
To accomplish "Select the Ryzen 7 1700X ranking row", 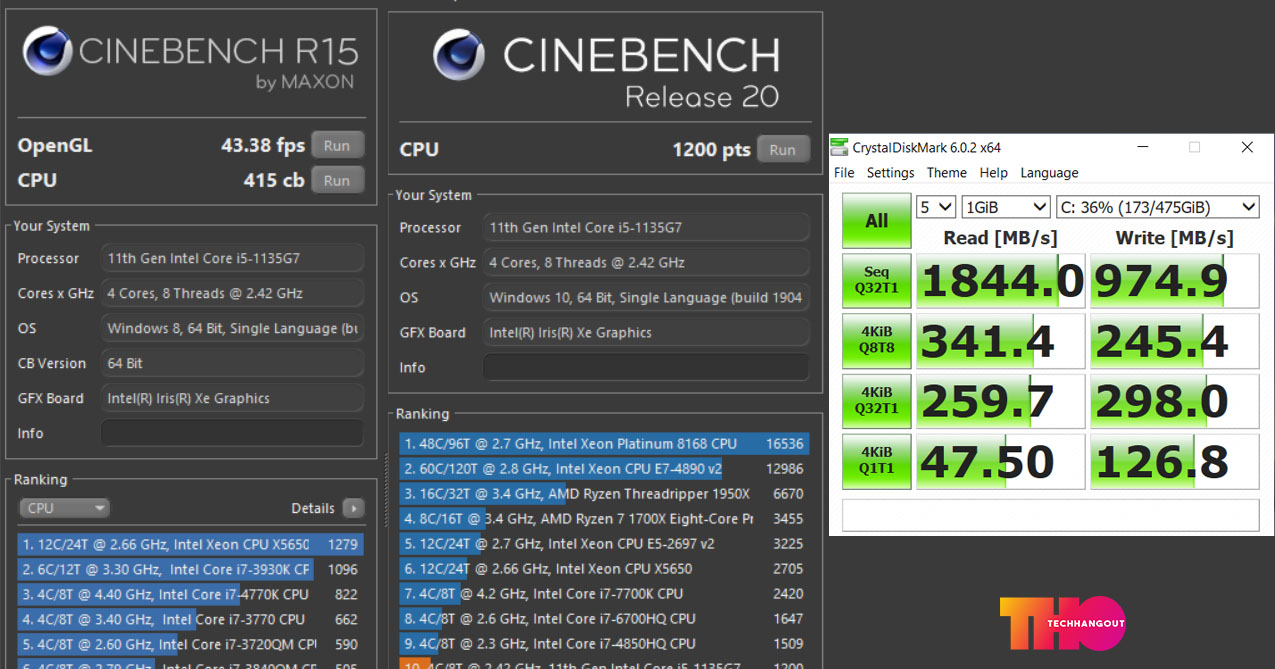I will coord(604,519).
